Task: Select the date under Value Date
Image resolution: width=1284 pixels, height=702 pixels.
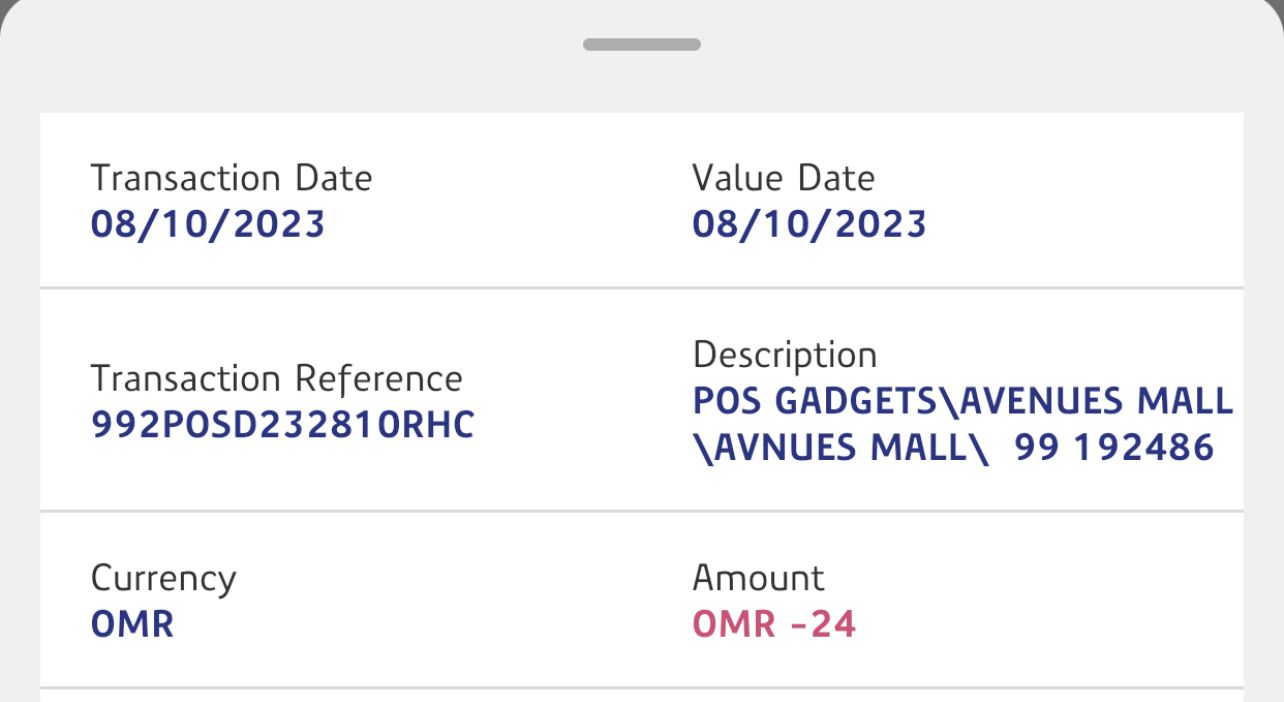Action: tap(809, 224)
